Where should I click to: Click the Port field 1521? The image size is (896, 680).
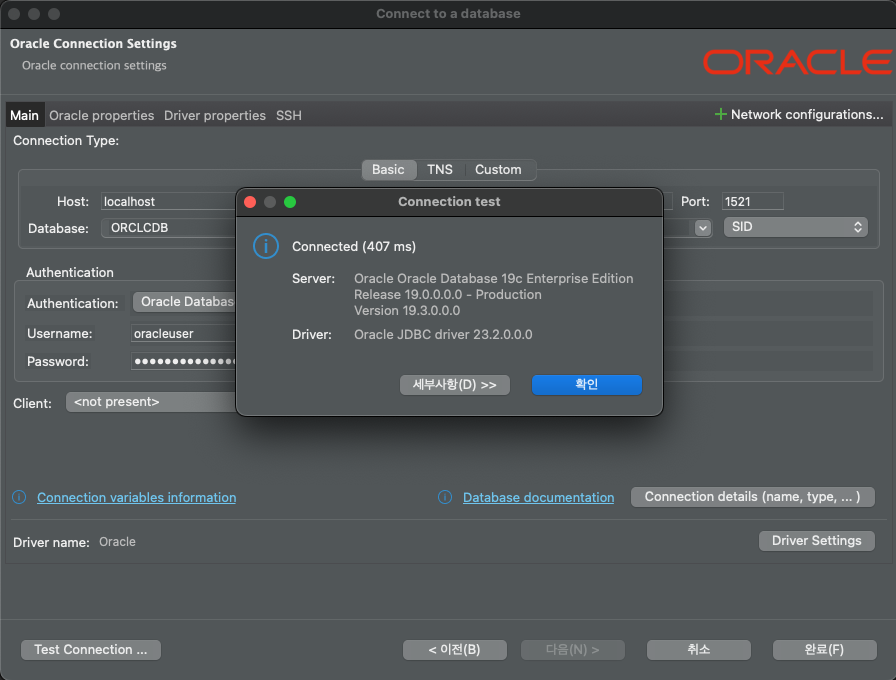[x=753, y=202]
